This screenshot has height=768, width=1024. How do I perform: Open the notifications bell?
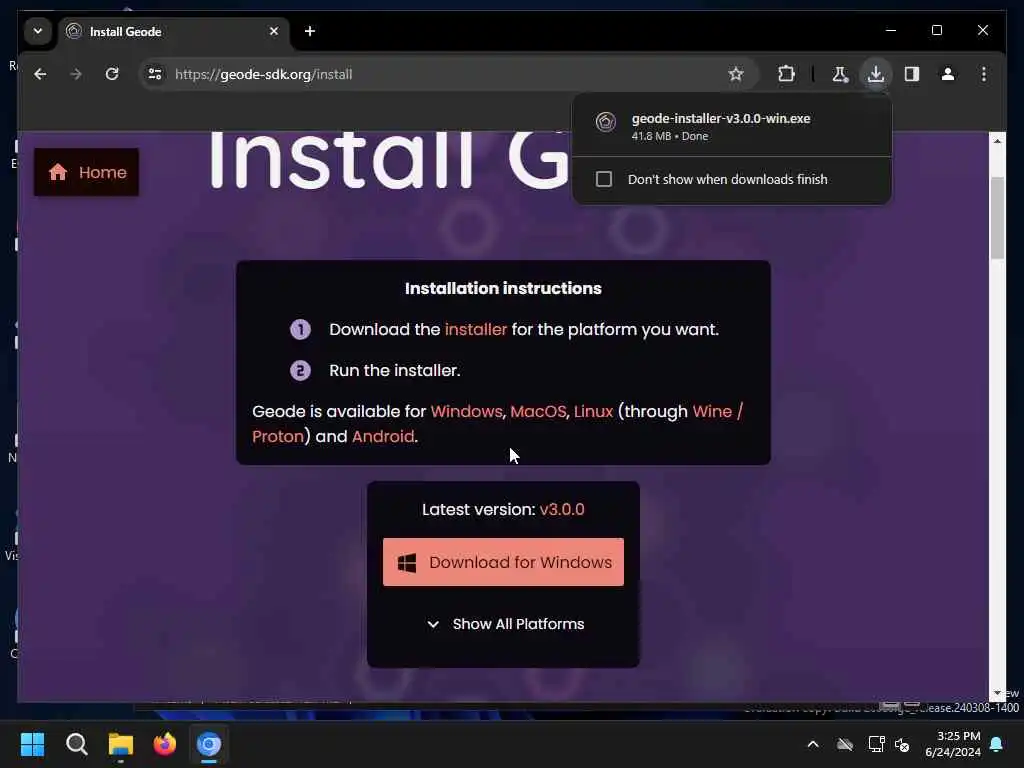[997, 744]
